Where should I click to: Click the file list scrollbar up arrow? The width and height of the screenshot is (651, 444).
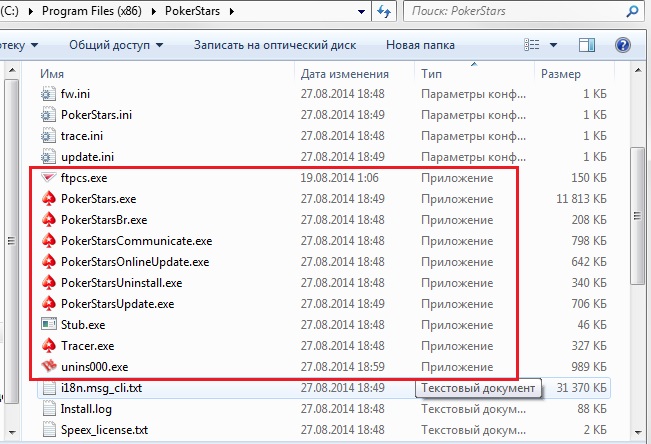point(638,71)
